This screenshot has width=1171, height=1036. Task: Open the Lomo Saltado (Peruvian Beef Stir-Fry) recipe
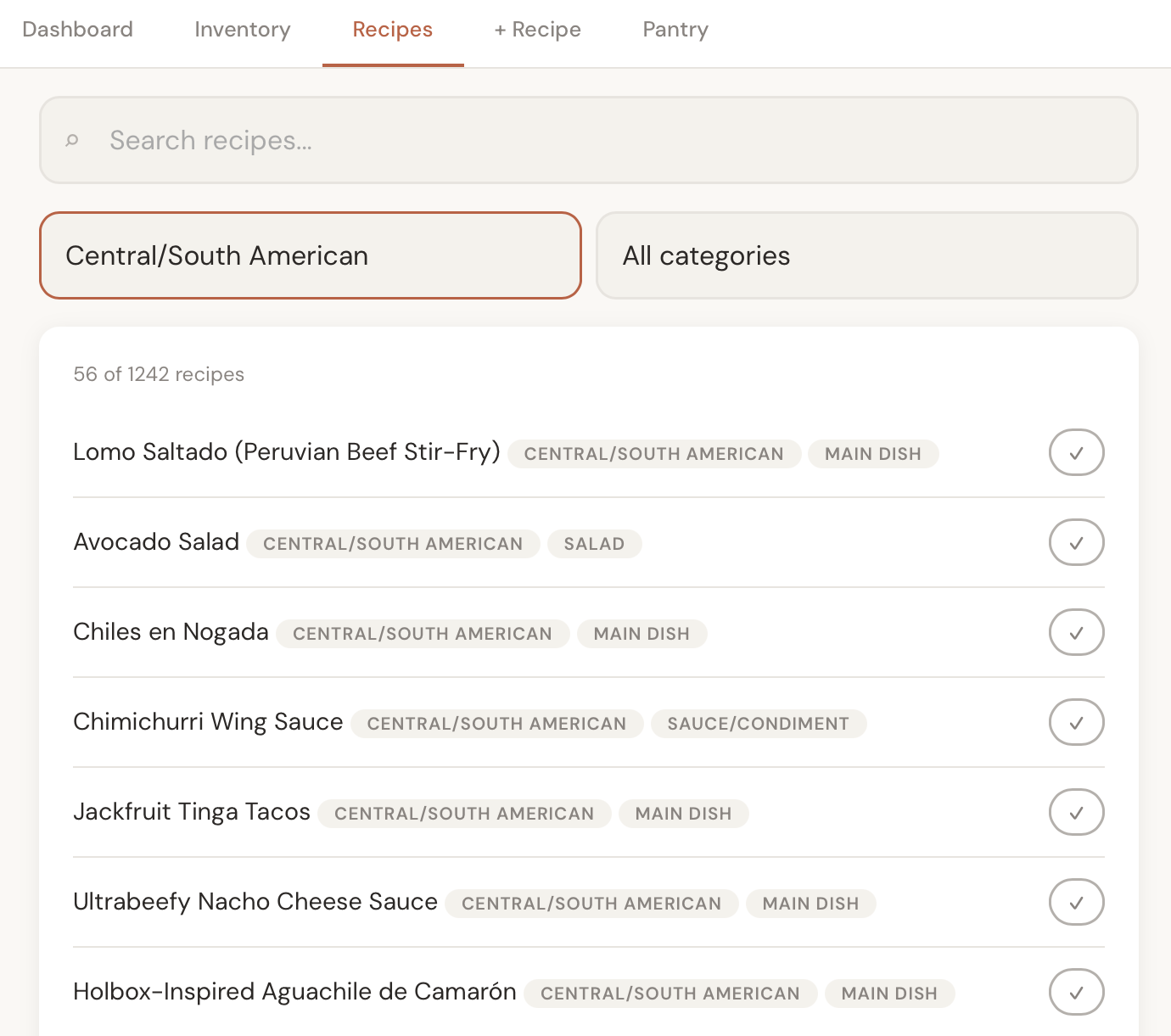click(x=287, y=452)
